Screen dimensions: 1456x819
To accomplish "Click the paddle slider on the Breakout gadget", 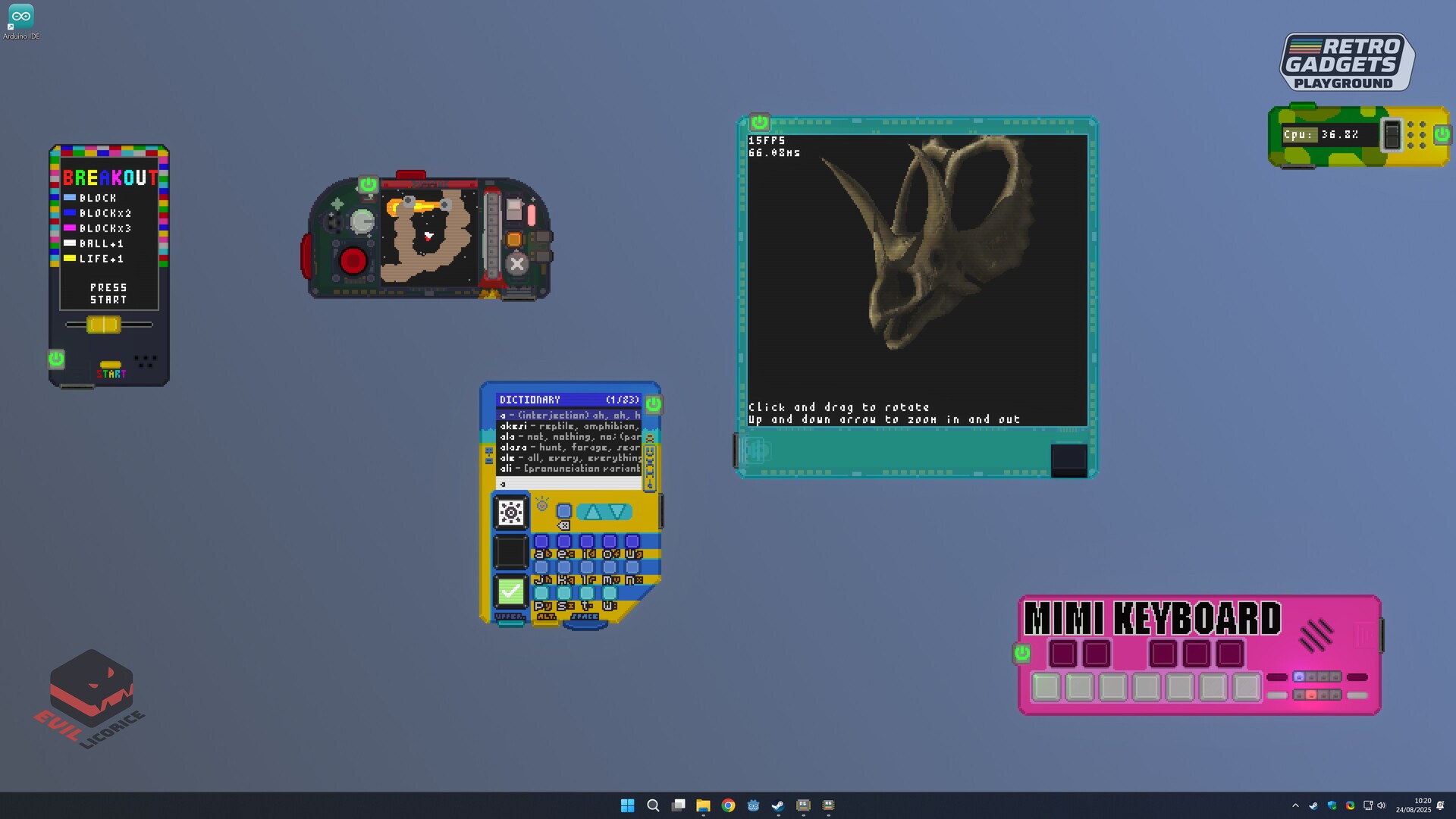I will [x=102, y=325].
